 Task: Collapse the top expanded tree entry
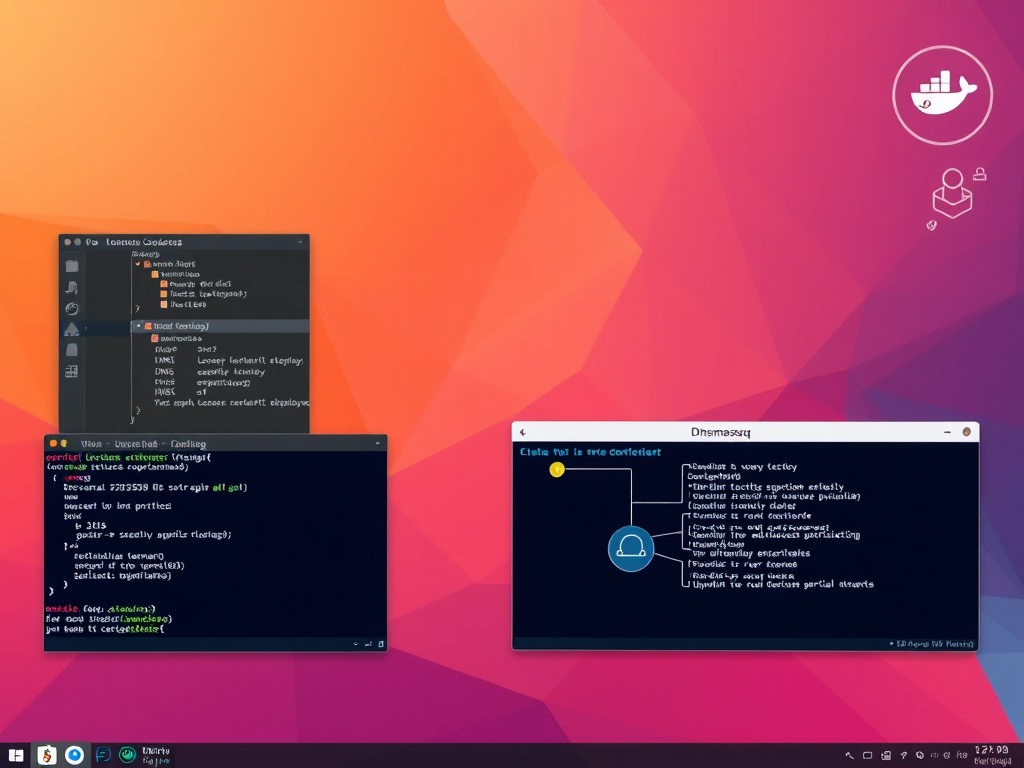tap(137, 264)
